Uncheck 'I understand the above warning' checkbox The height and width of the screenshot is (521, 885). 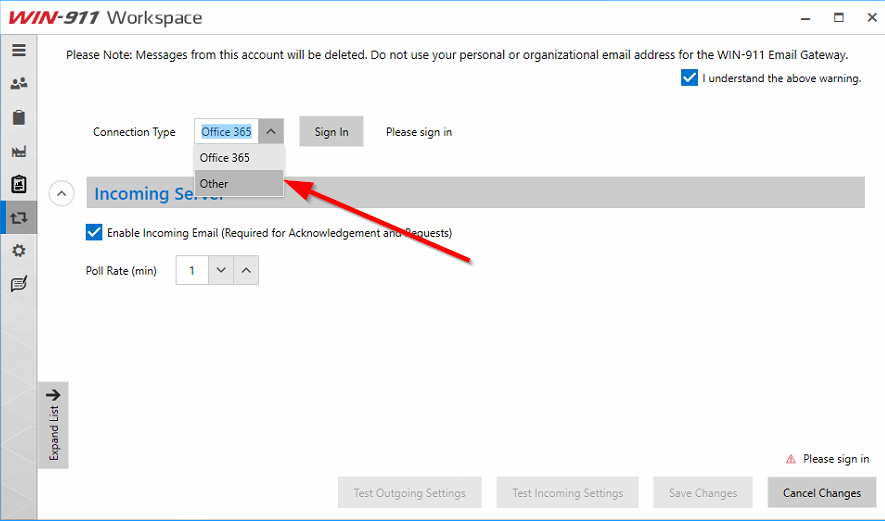pyautogui.click(x=689, y=78)
